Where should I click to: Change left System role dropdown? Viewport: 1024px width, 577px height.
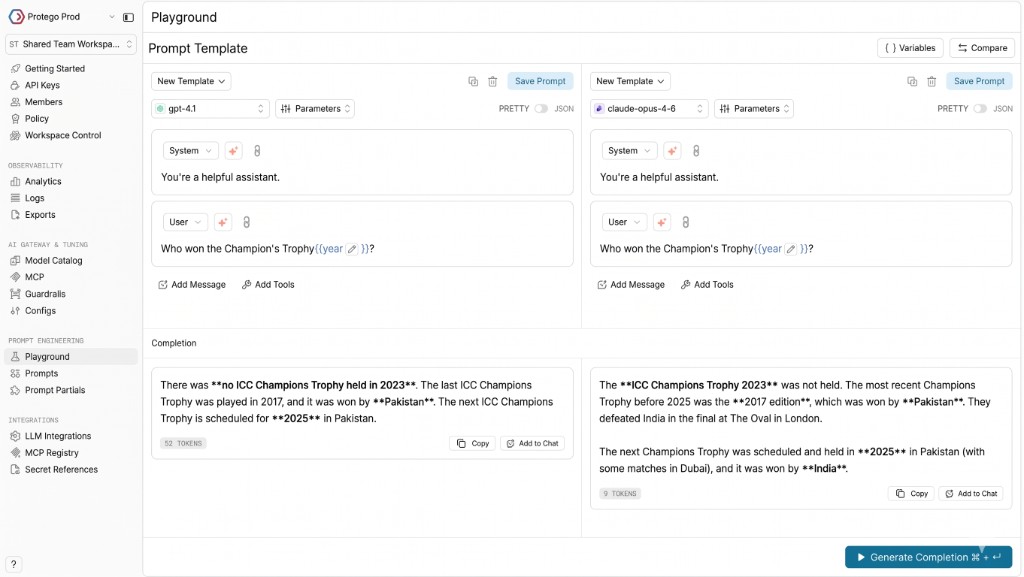[190, 151]
